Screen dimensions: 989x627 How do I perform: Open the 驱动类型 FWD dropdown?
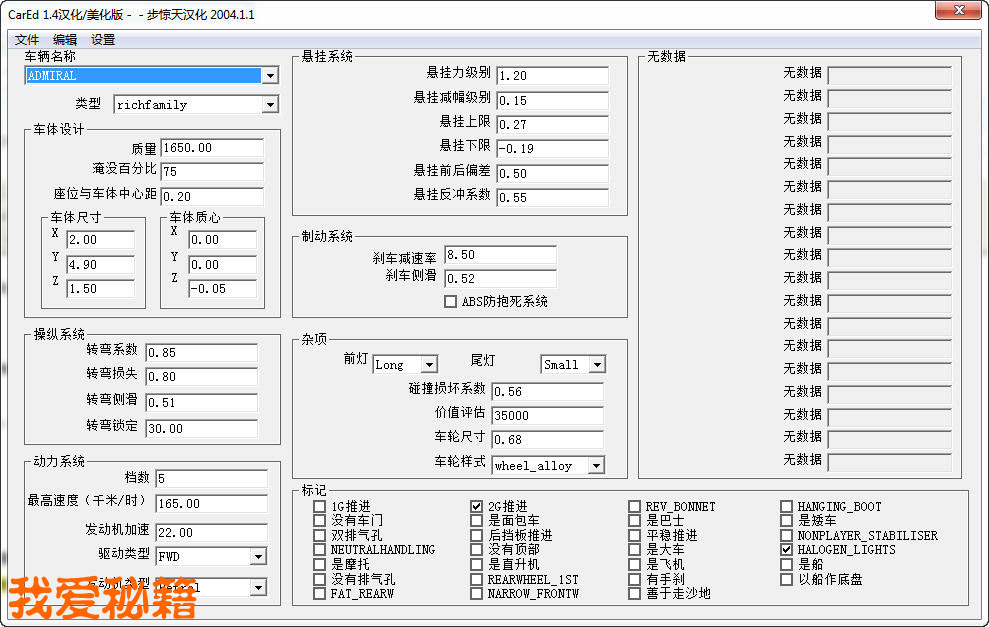[x=258, y=556]
